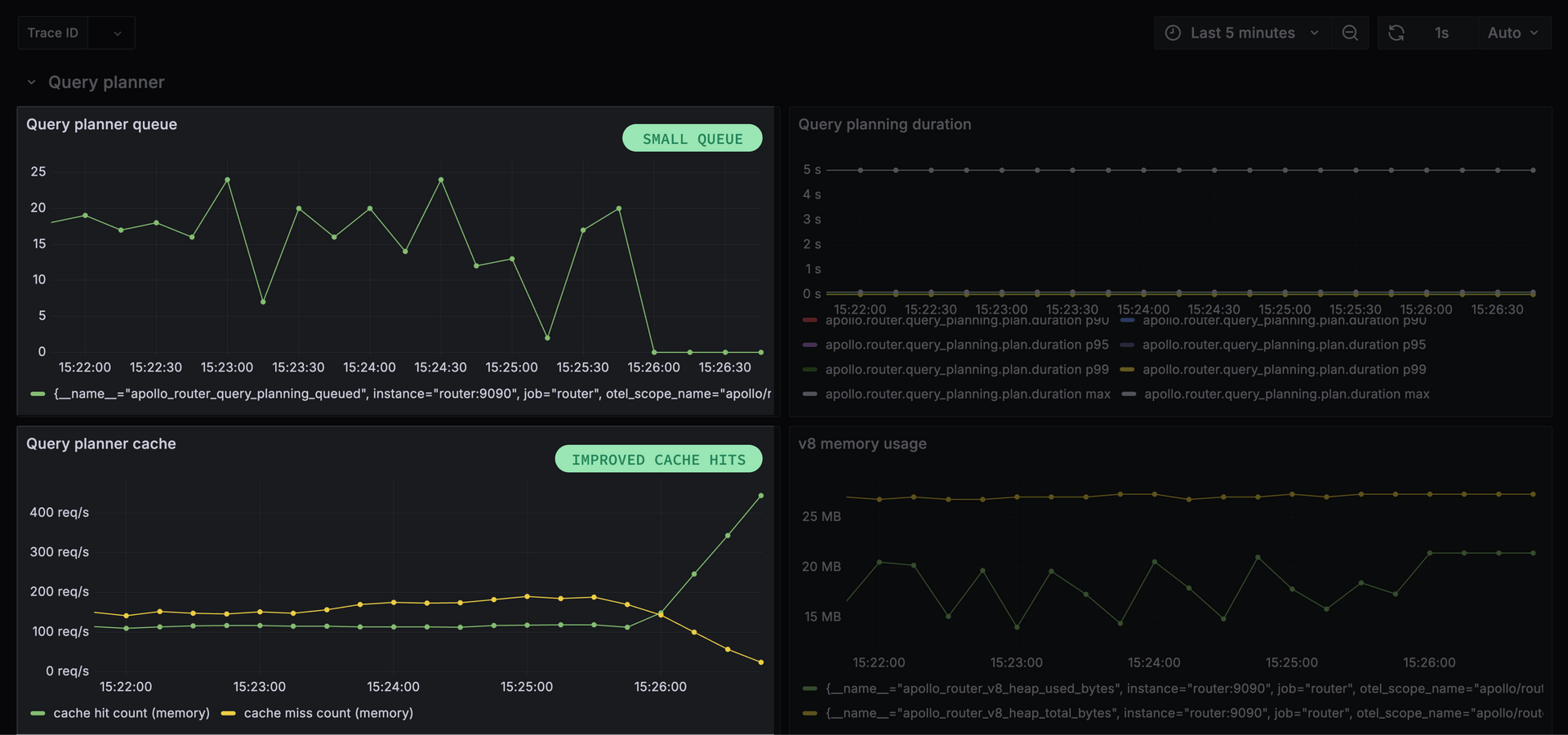Toggle the apollo_router_v8_heap_used_bytes legend series

pyautogui.click(x=1184, y=688)
